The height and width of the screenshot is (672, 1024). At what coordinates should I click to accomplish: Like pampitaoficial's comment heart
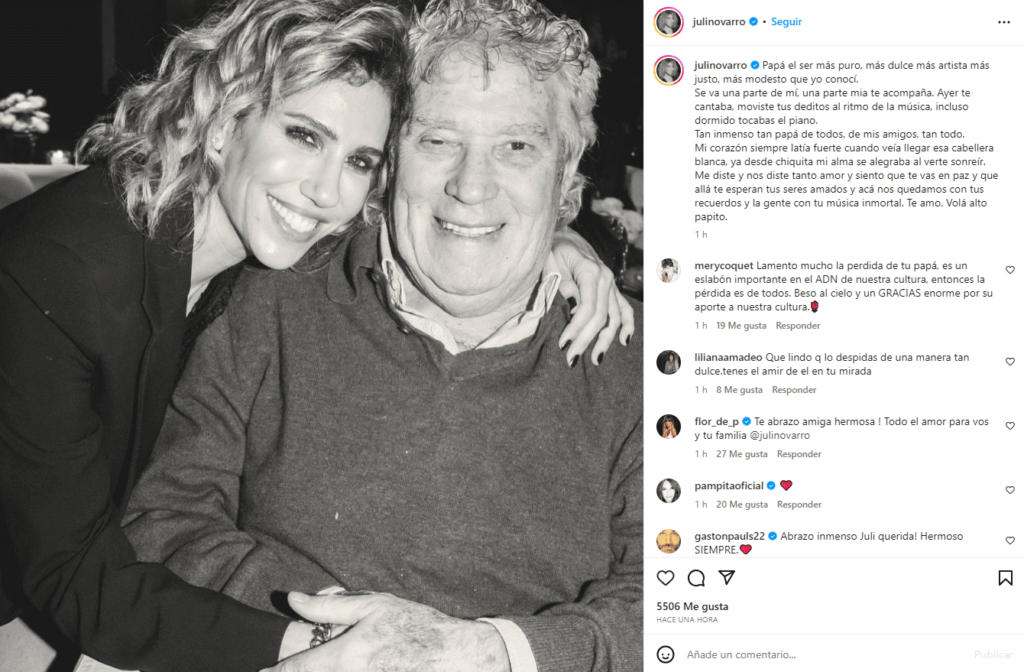coord(1010,490)
